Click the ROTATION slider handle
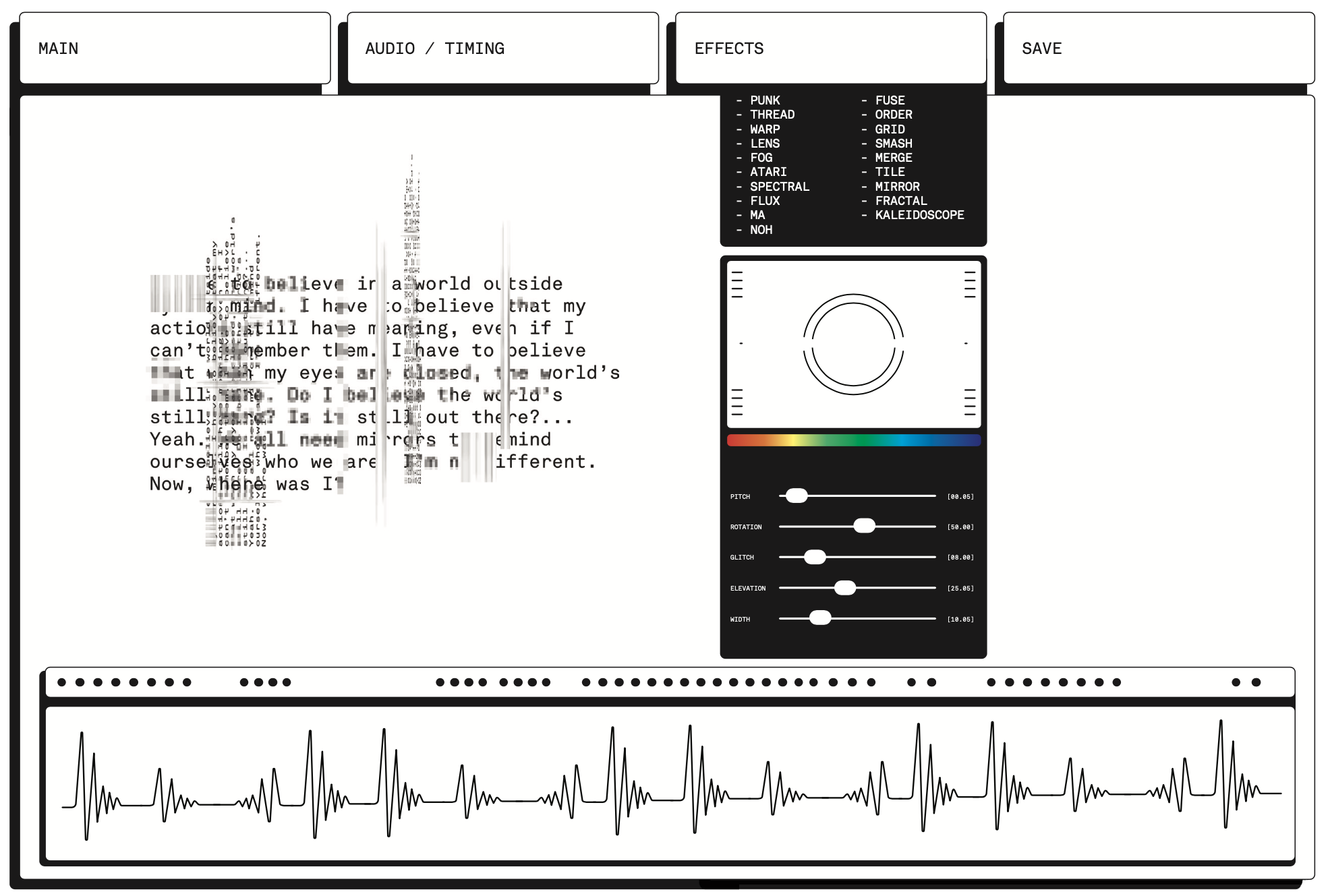Image resolution: width=1330 pixels, height=896 pixels. (864, 527)
